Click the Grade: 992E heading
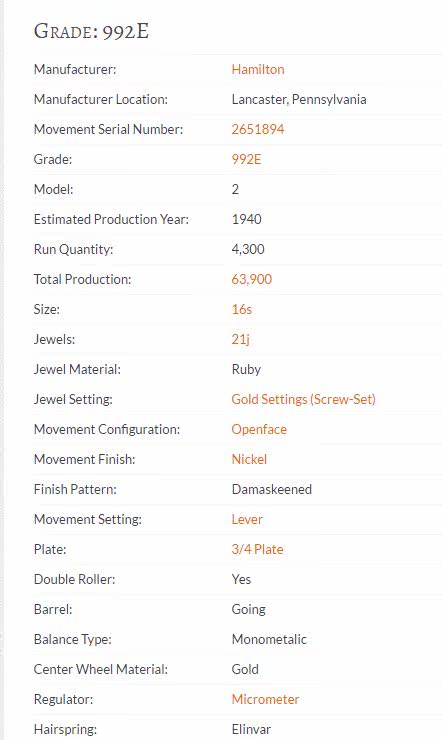442x740 pixels. coord(92,32)
